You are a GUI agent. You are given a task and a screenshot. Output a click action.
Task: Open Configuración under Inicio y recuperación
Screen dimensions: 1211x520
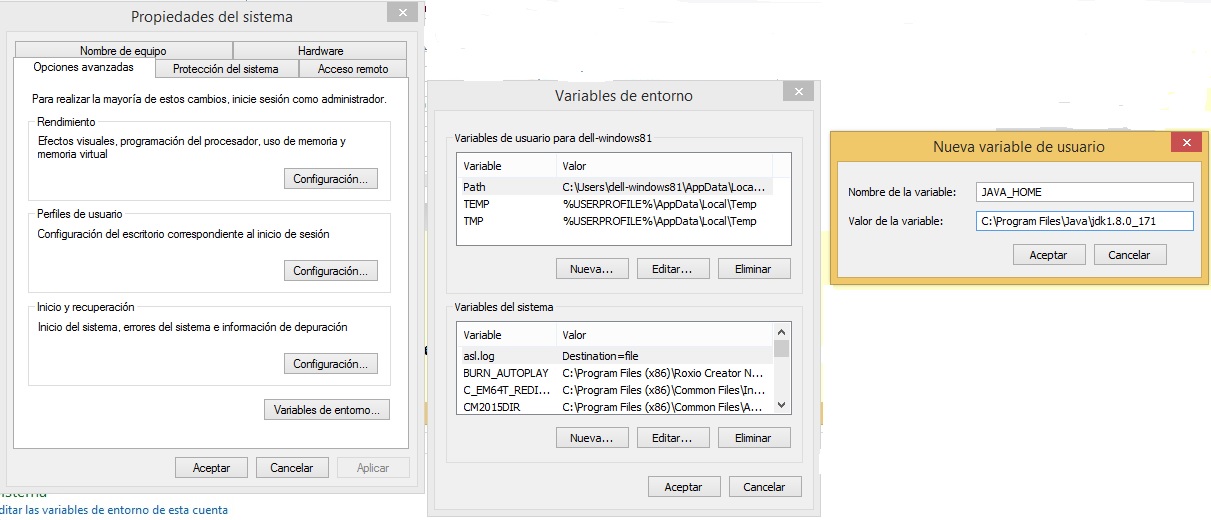click(x=331, y=364)
